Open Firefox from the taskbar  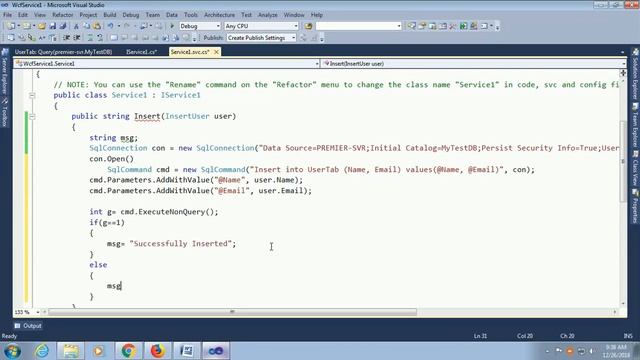click(157, 351)
